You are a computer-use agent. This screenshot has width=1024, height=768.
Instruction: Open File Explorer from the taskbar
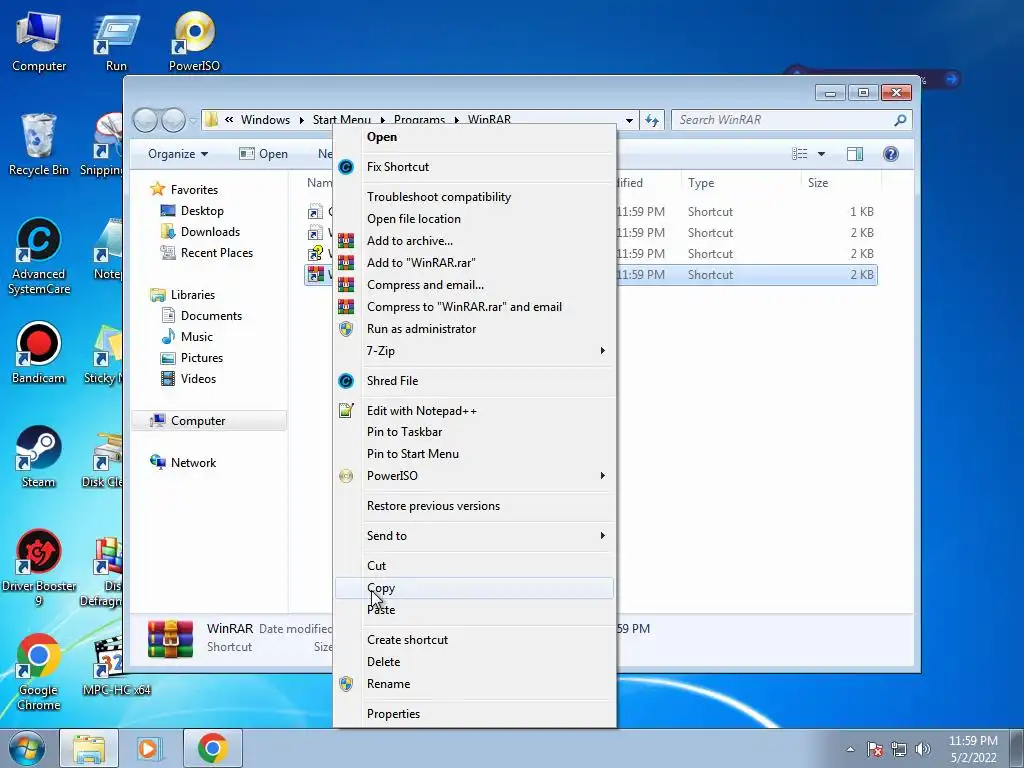[89, 748]
